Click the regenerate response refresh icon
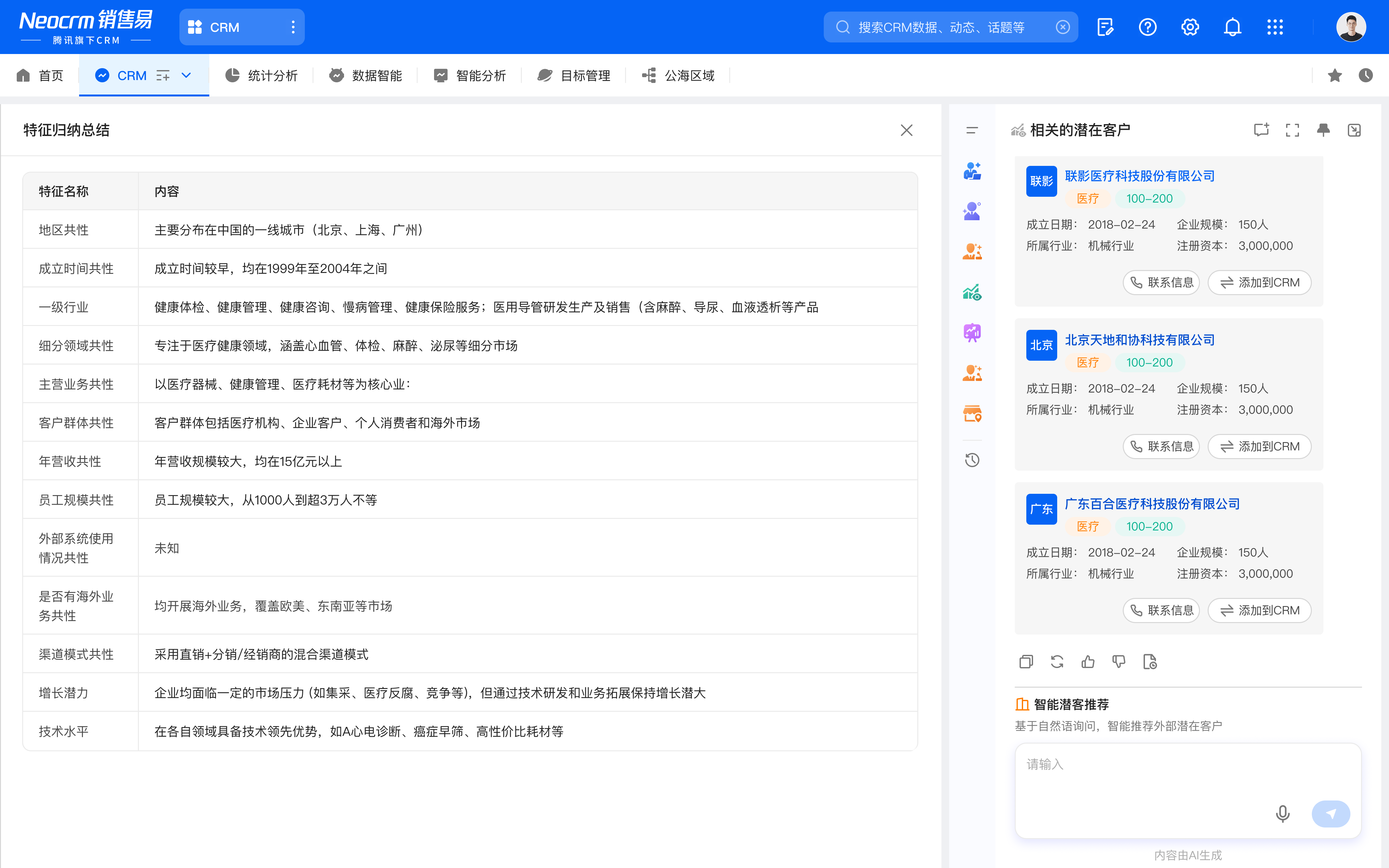Viewport: 1389px width, 868px height. point(1057,662)
